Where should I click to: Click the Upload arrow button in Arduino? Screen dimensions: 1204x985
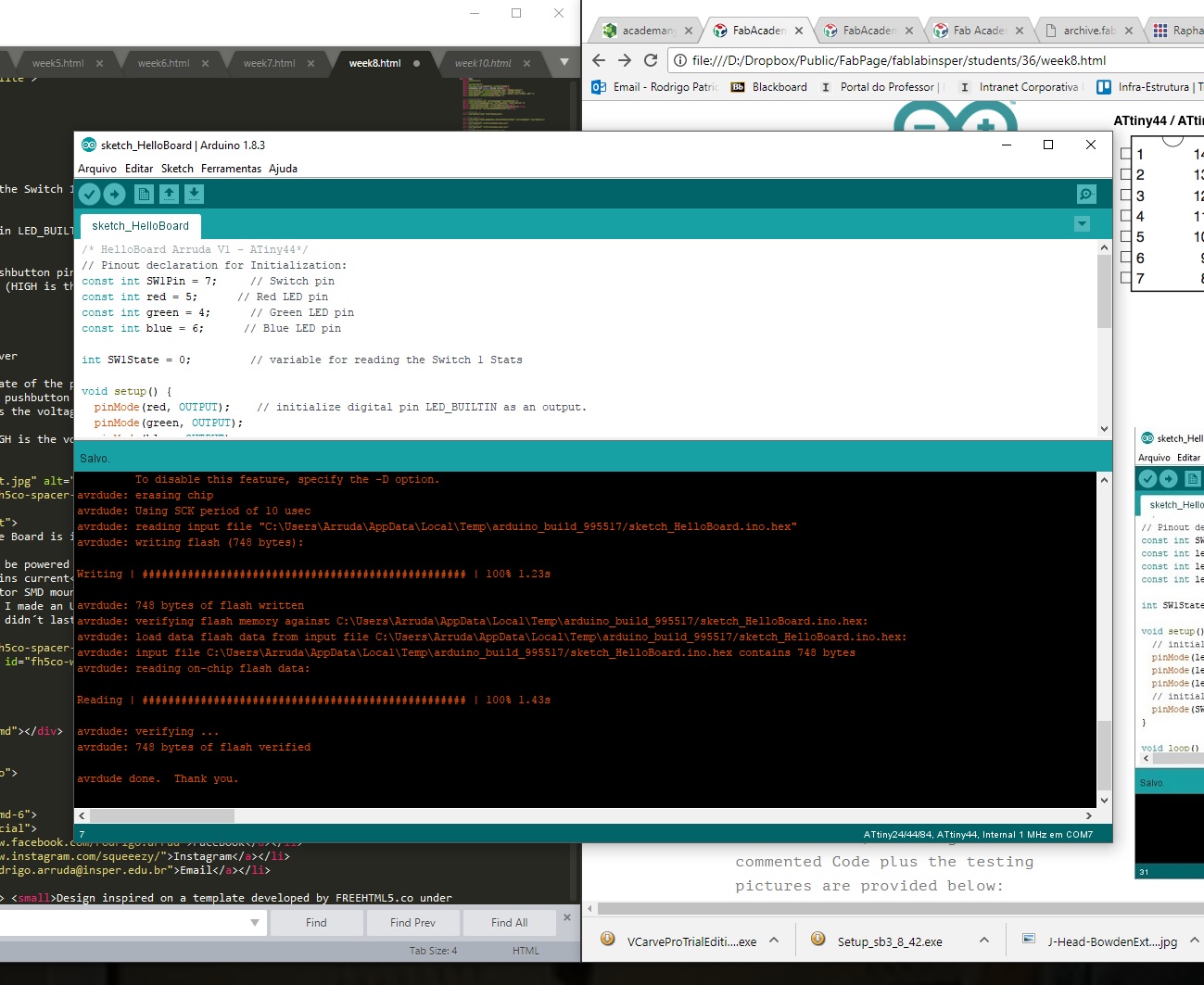point(114,194)
